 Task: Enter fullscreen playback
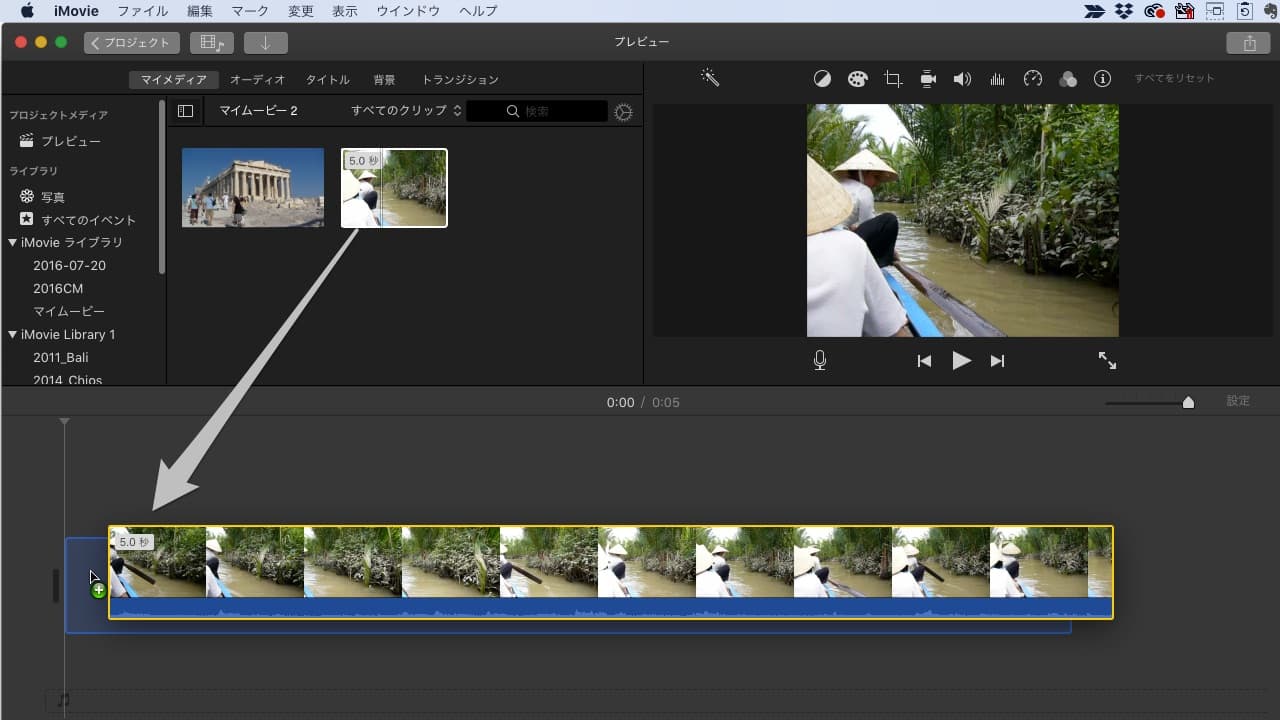tap(1107, 361)
